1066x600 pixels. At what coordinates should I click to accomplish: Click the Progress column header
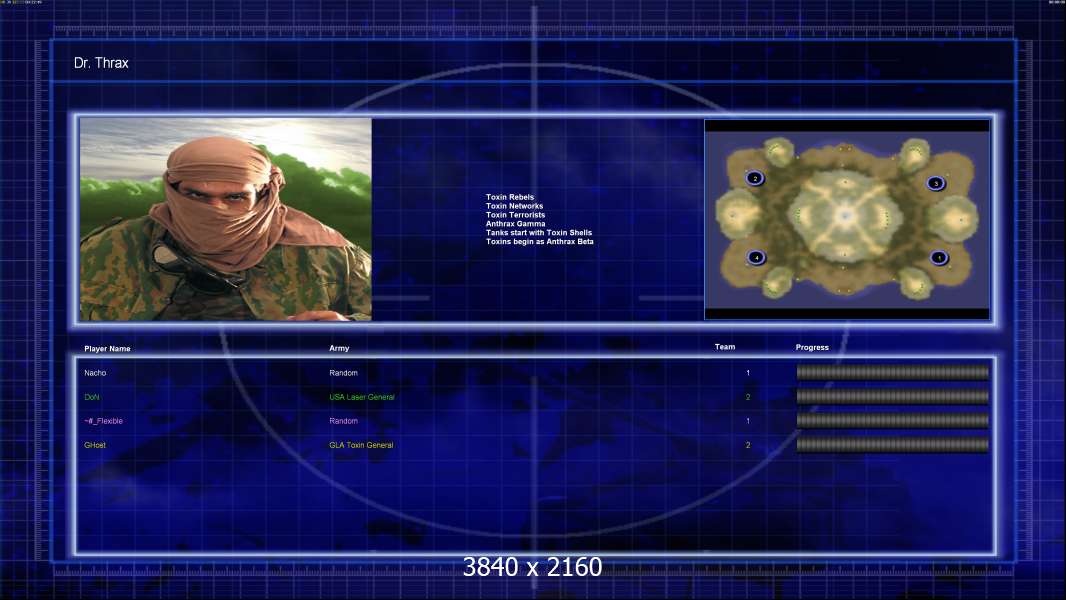812,347
